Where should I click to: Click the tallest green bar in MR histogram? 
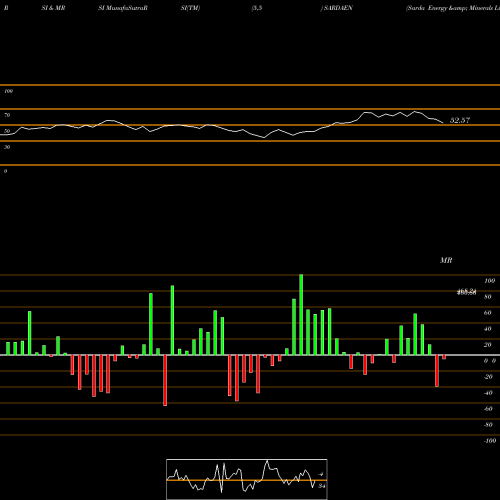click(301, 315)
